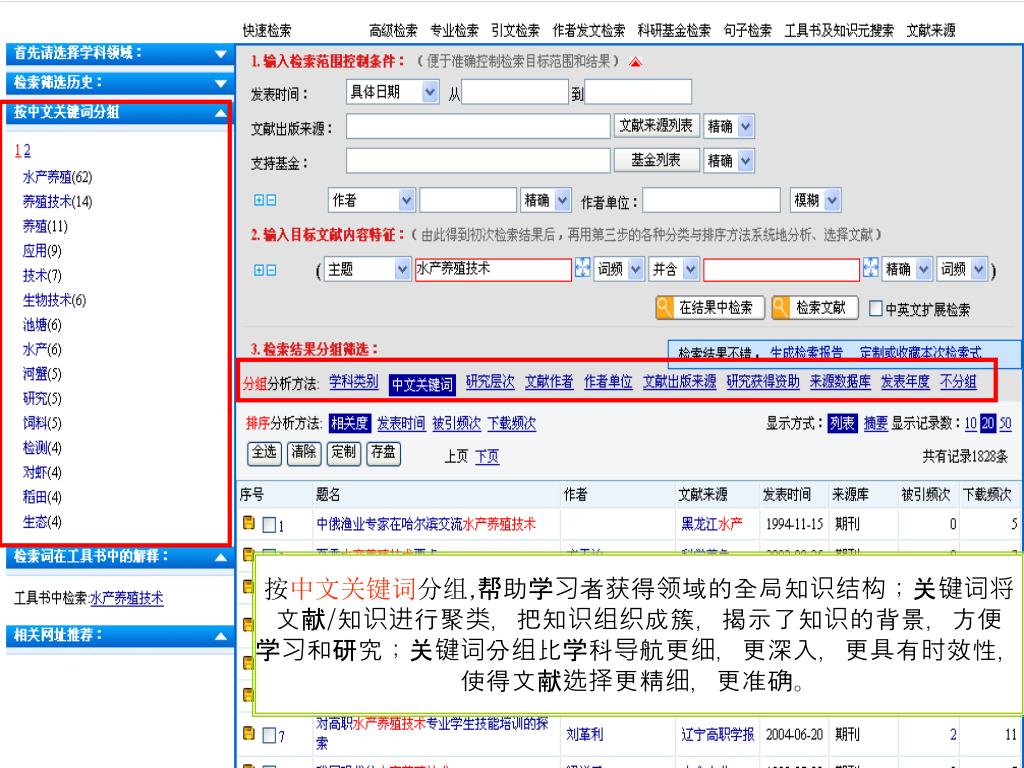Click the 作者单位 input field

(x=711, y=200)
